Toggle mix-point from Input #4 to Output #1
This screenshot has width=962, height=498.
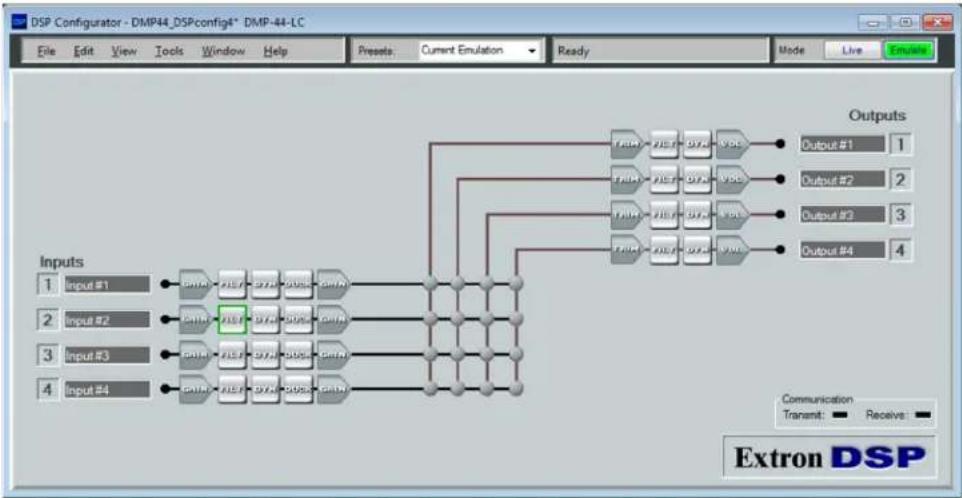tap(430, 389)
